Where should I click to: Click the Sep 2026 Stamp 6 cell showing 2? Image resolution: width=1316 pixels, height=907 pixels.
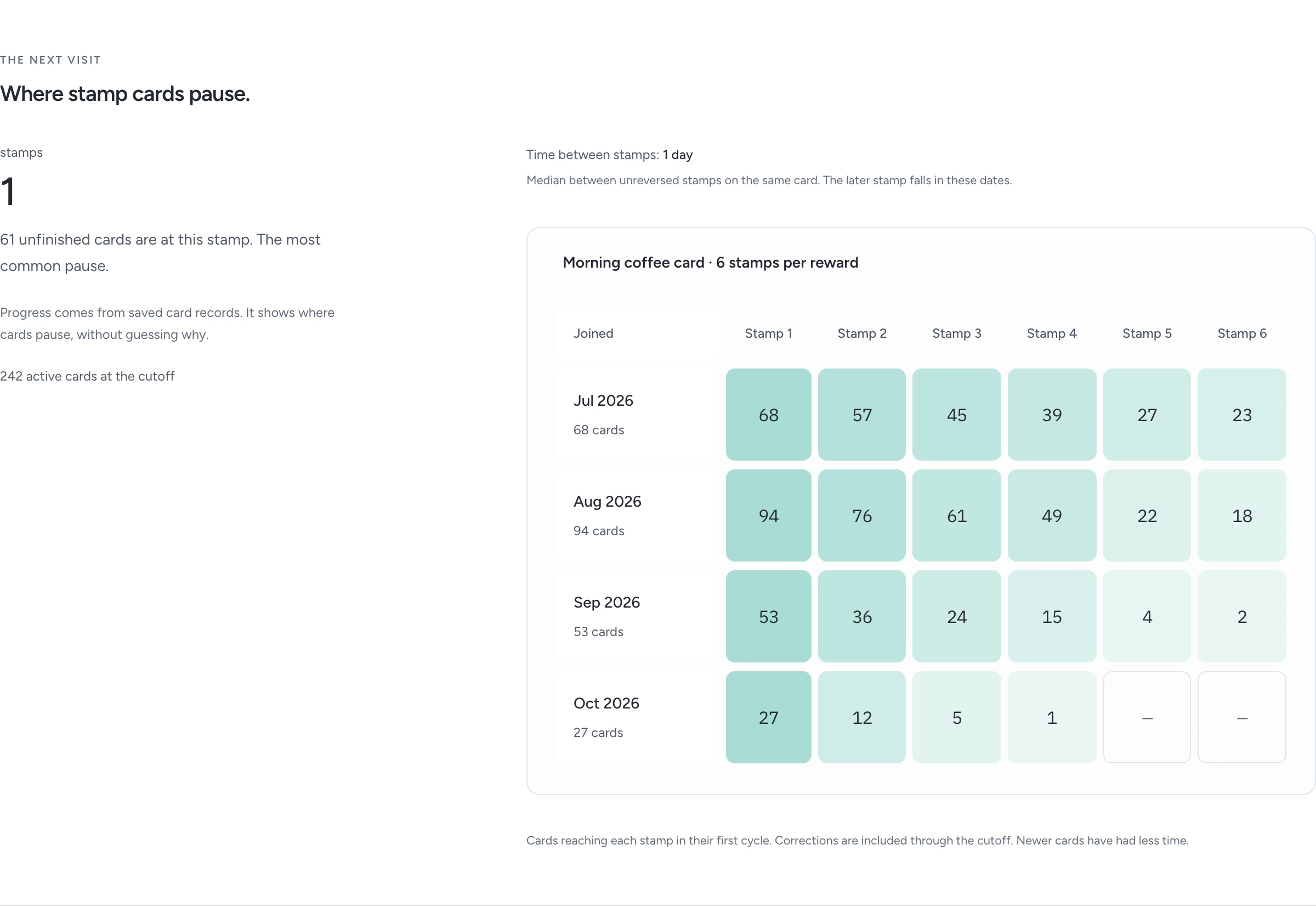(1241, 616)
